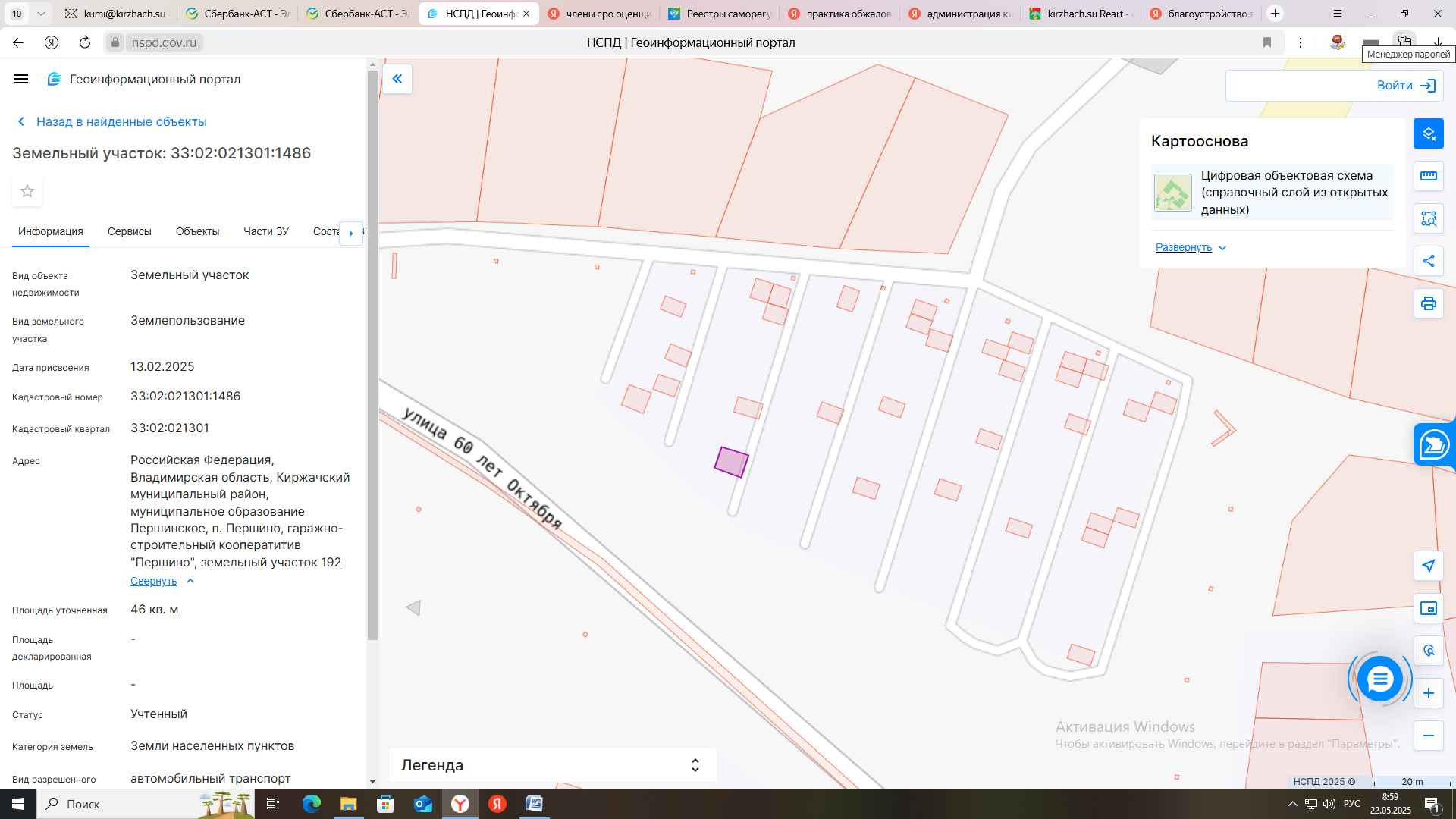1456x819 pixels.
Task: Click the area selection search tool icon
Action: tap(1428, 218)
